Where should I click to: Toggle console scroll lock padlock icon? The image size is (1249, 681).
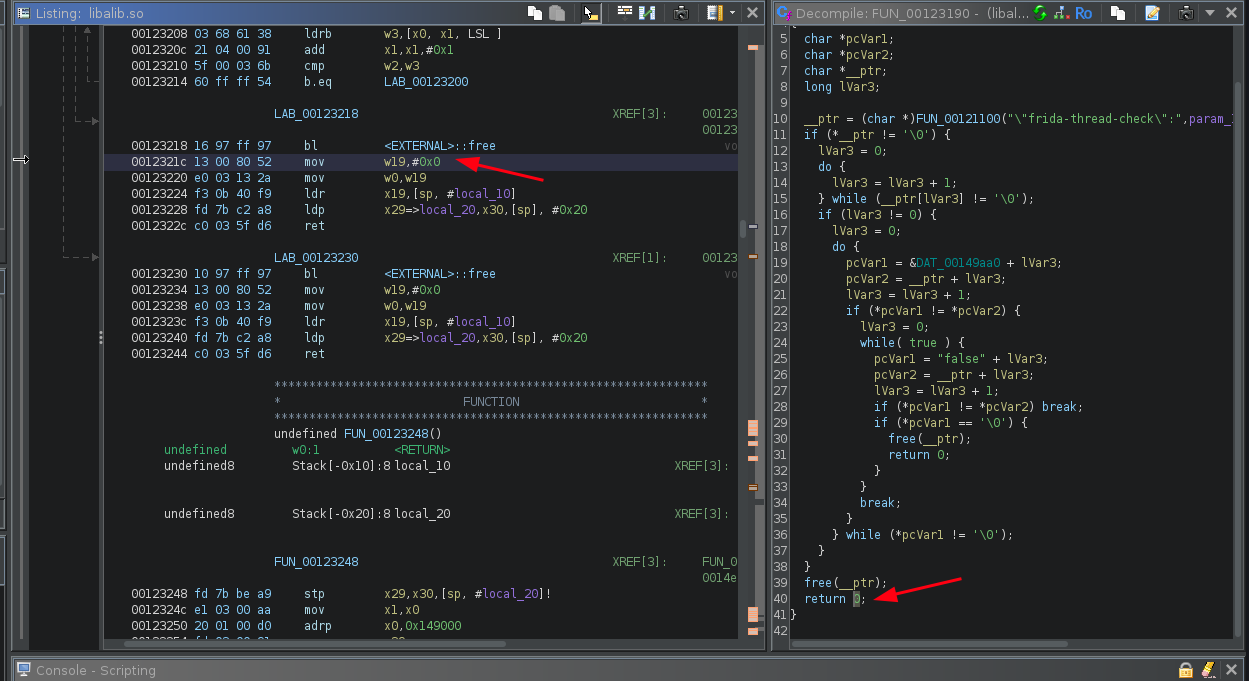1186,669
